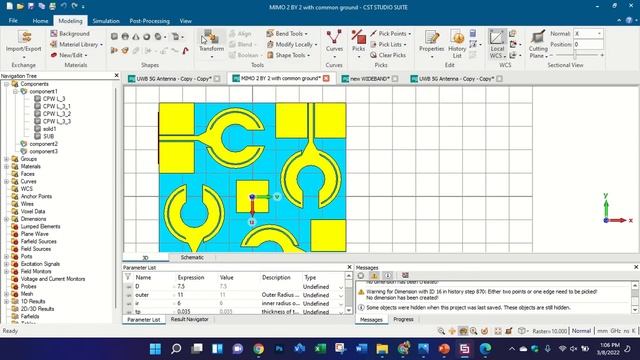This screenshot has width=640, height=360.
Task: Click Clear Picks button
Action: (388, 55)
